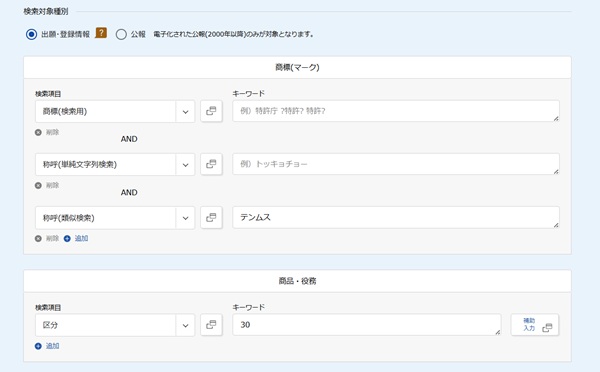Select the 公報 radio button
This screenshot has height=372, width=600.
pos(121,34)
